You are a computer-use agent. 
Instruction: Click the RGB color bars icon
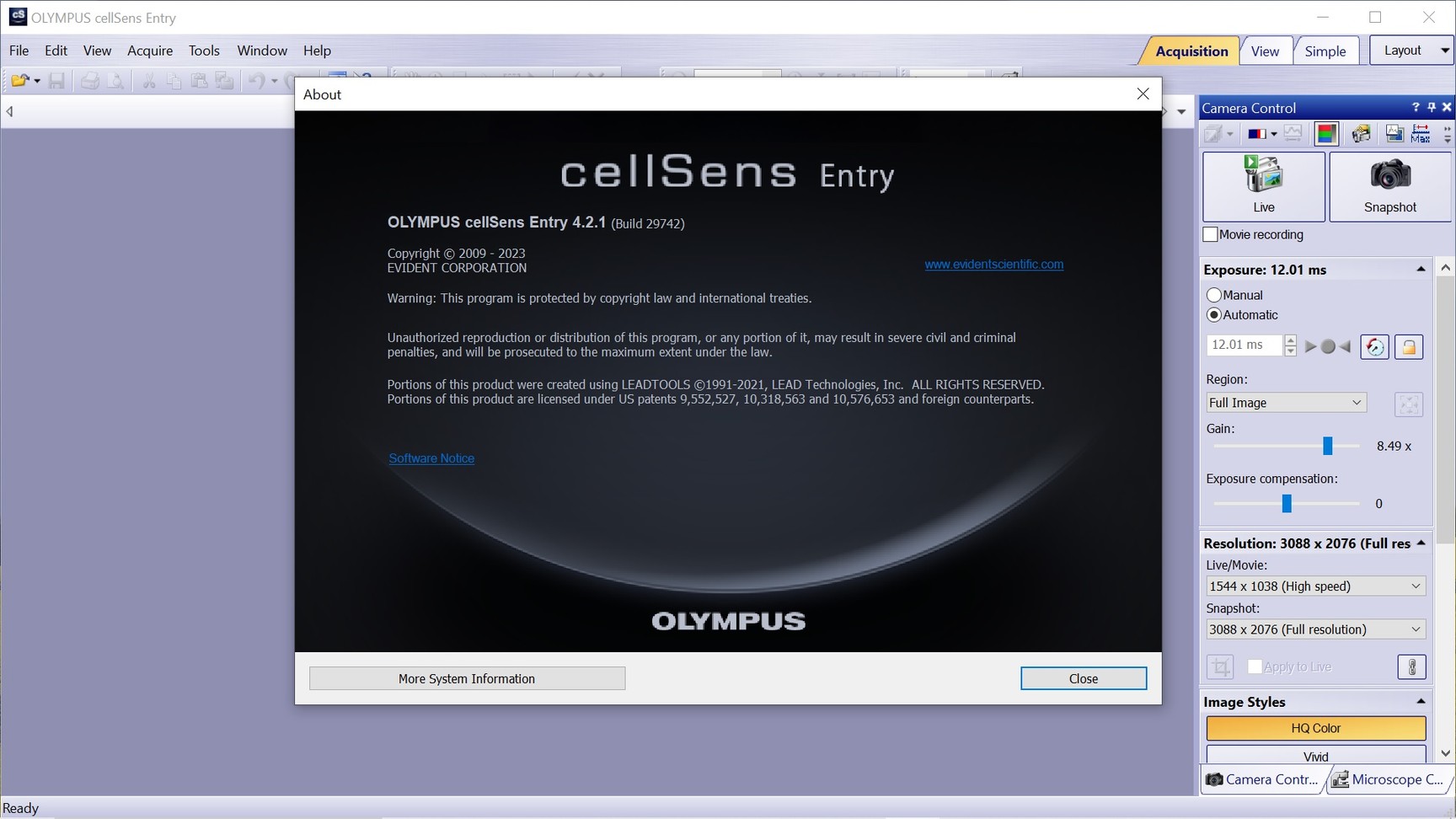(x=1326, y=134)
